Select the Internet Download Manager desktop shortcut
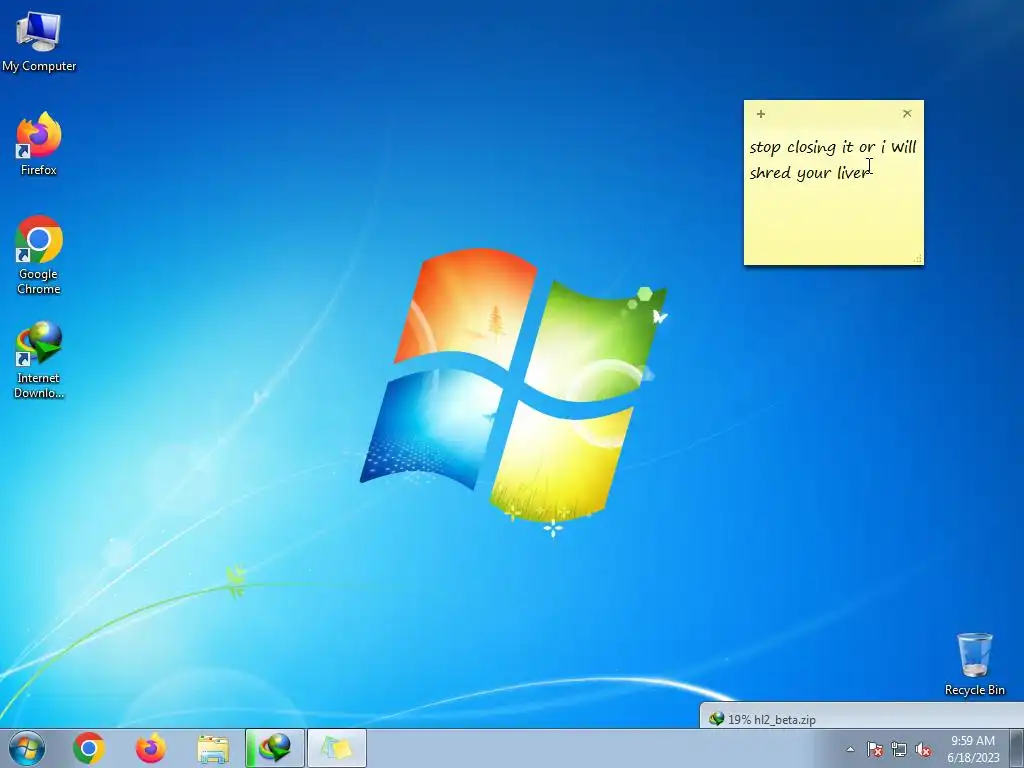The height and width of the screenshot is (768, 1024). pos(39,359)
